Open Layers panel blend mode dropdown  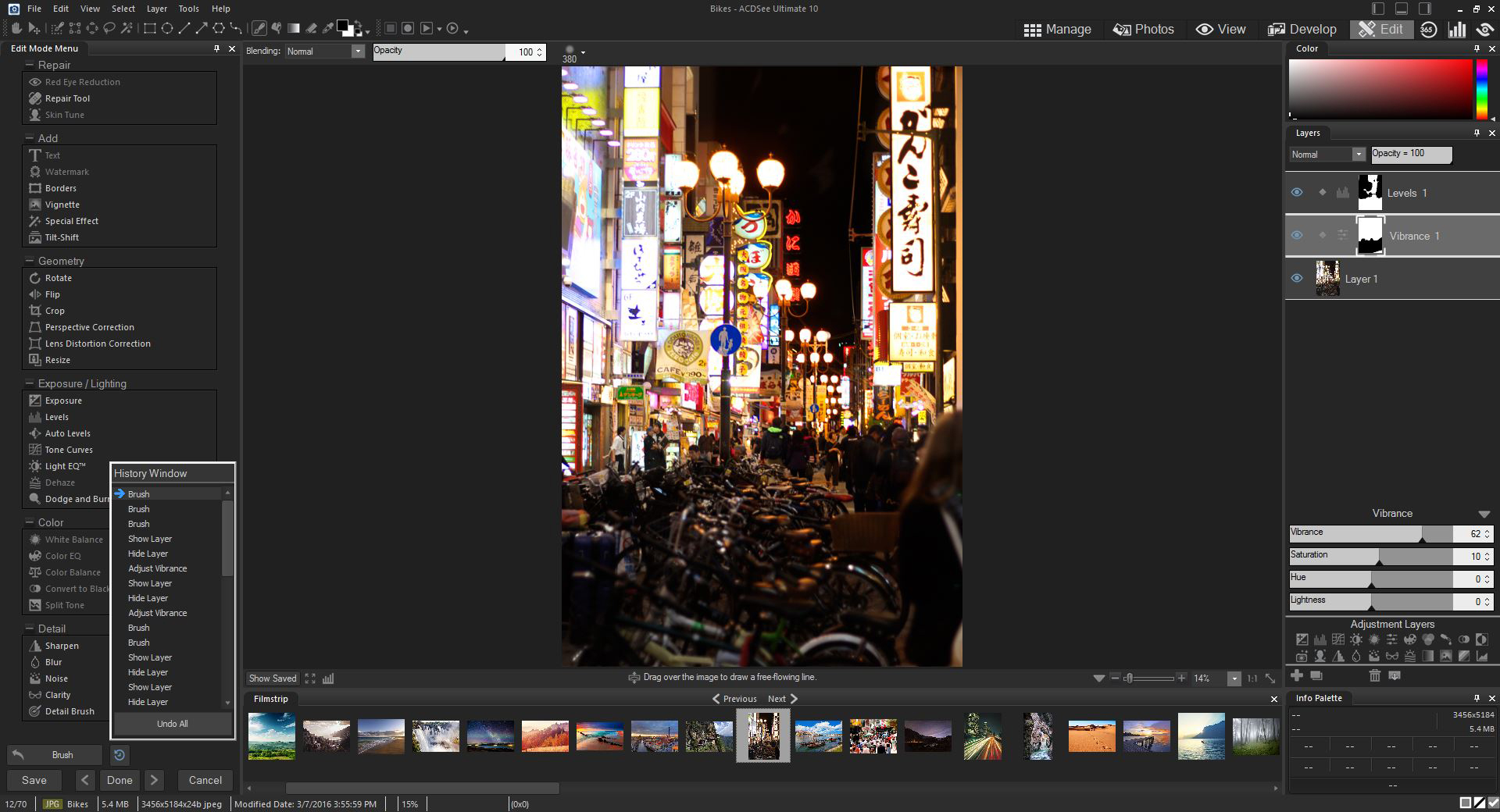coord(1359,155)
